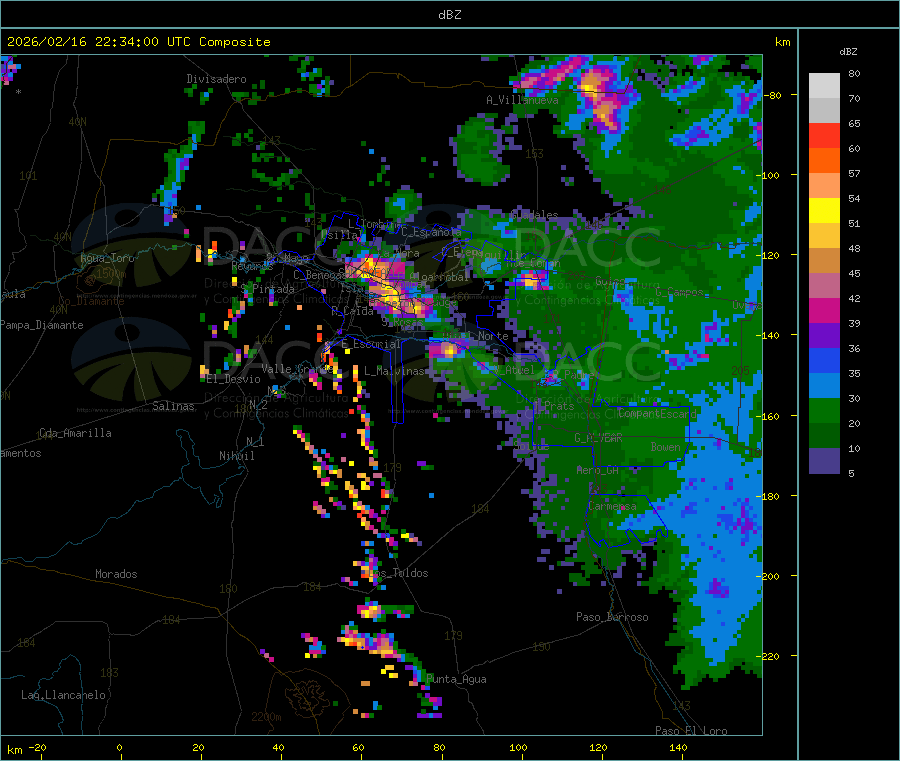Click the 'Guadales' location label
Image resolution: width=900 pixels, height=761 pixels.
pyautogui.click(x=534, y=215)
